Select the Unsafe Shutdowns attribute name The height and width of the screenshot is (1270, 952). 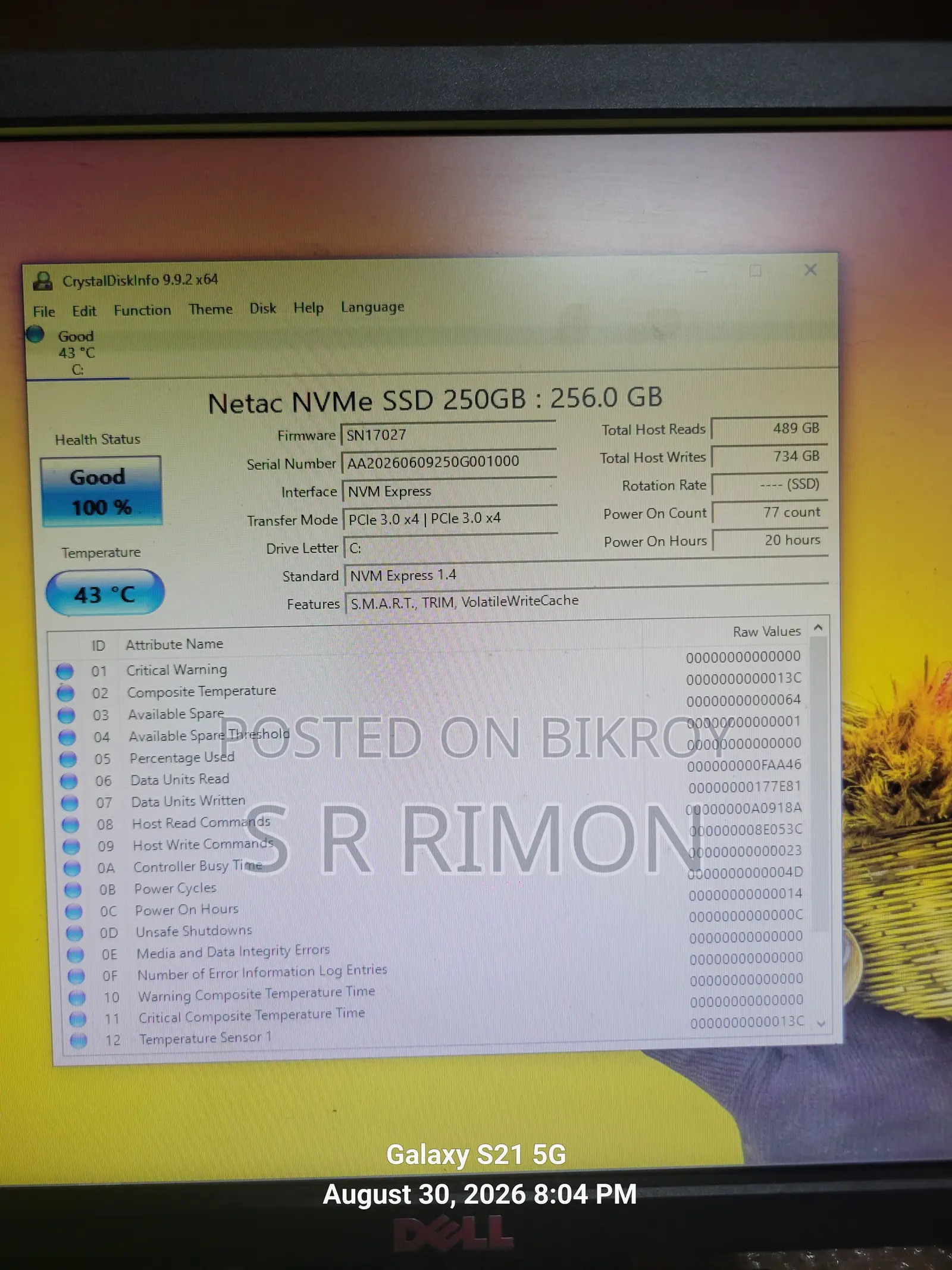click(x=194, y=931)
